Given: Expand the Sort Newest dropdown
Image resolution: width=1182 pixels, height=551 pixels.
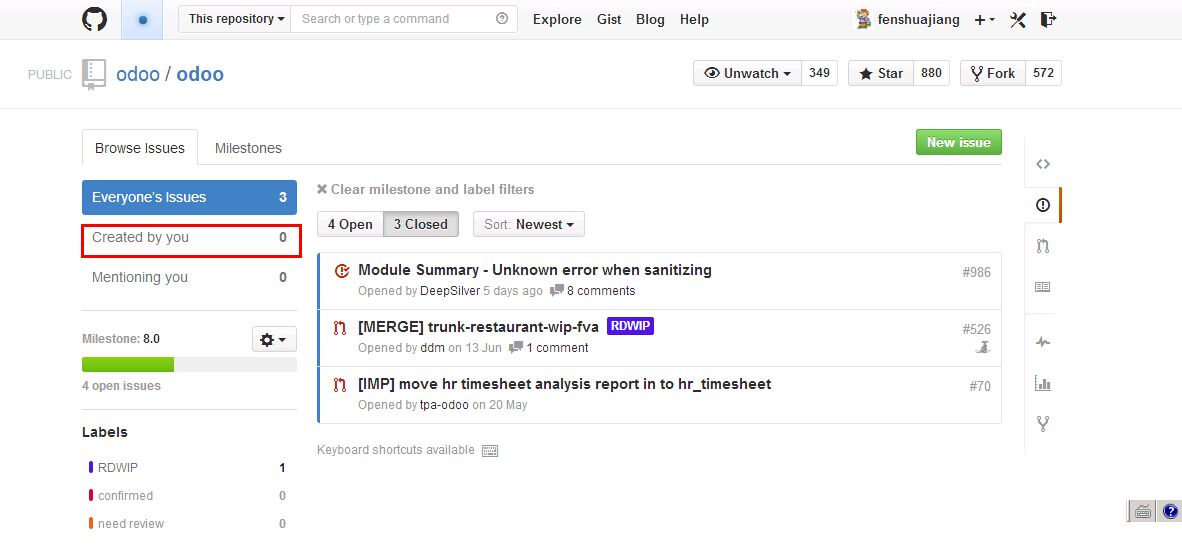Looking at the screenshot, I should coord(528,224).
